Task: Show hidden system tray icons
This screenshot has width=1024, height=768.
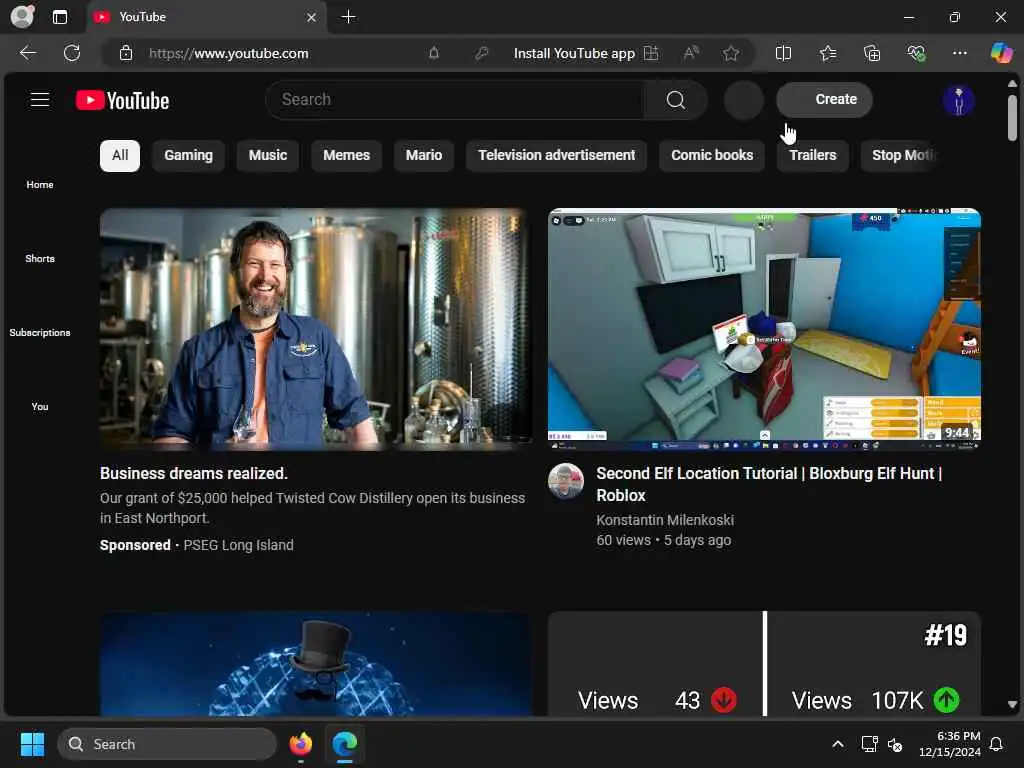Action: (x=838, y=744)
